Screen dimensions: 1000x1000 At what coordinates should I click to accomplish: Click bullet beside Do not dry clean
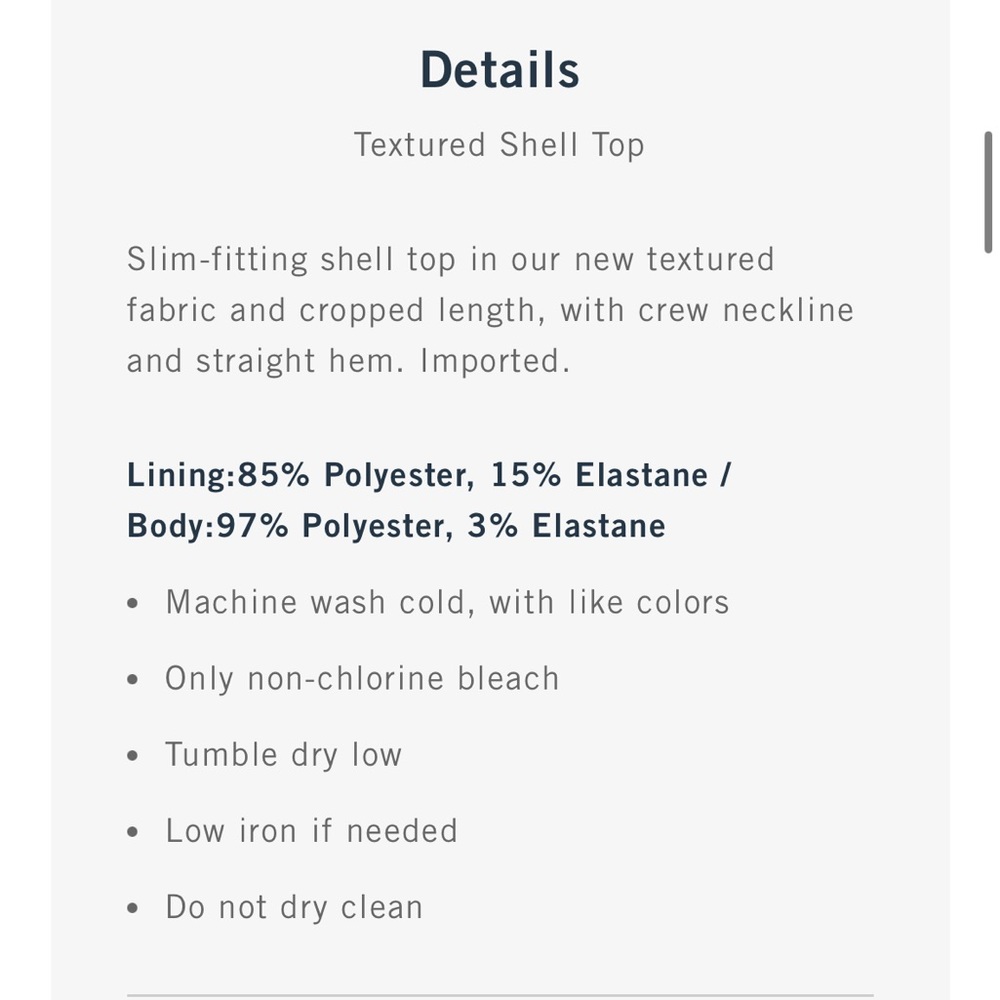tap(134, 909)
